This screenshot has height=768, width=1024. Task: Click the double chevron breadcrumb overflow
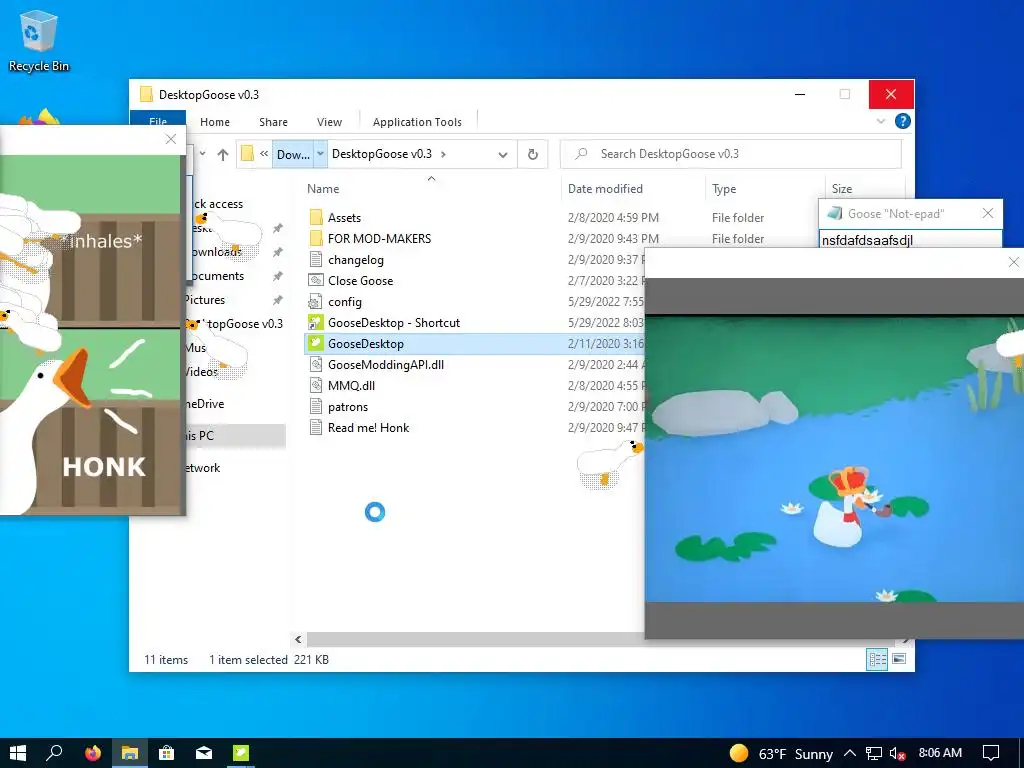[x=264, y=154]
